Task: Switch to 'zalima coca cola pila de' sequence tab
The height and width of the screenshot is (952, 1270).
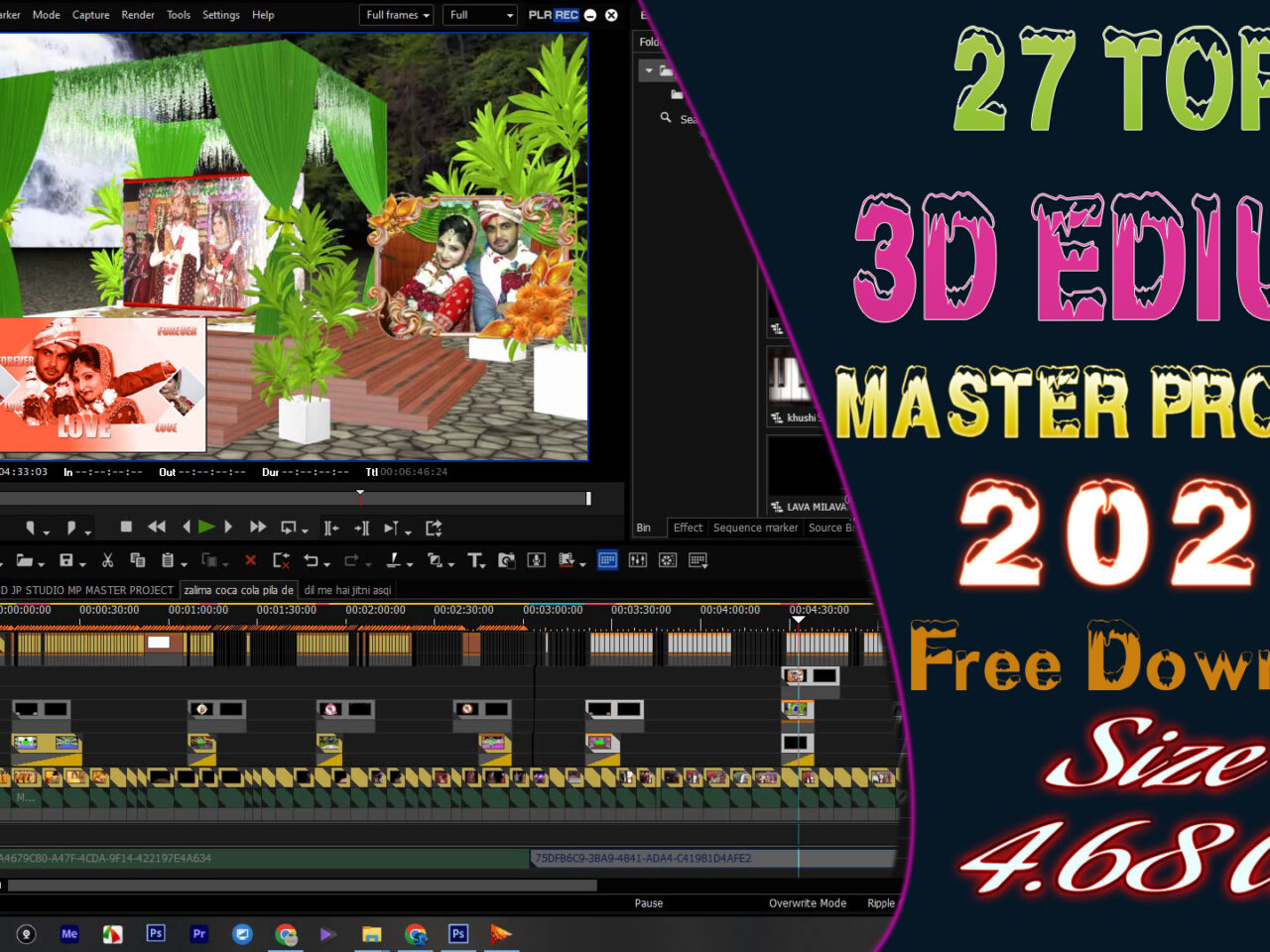Action: [x=238, y=590]
